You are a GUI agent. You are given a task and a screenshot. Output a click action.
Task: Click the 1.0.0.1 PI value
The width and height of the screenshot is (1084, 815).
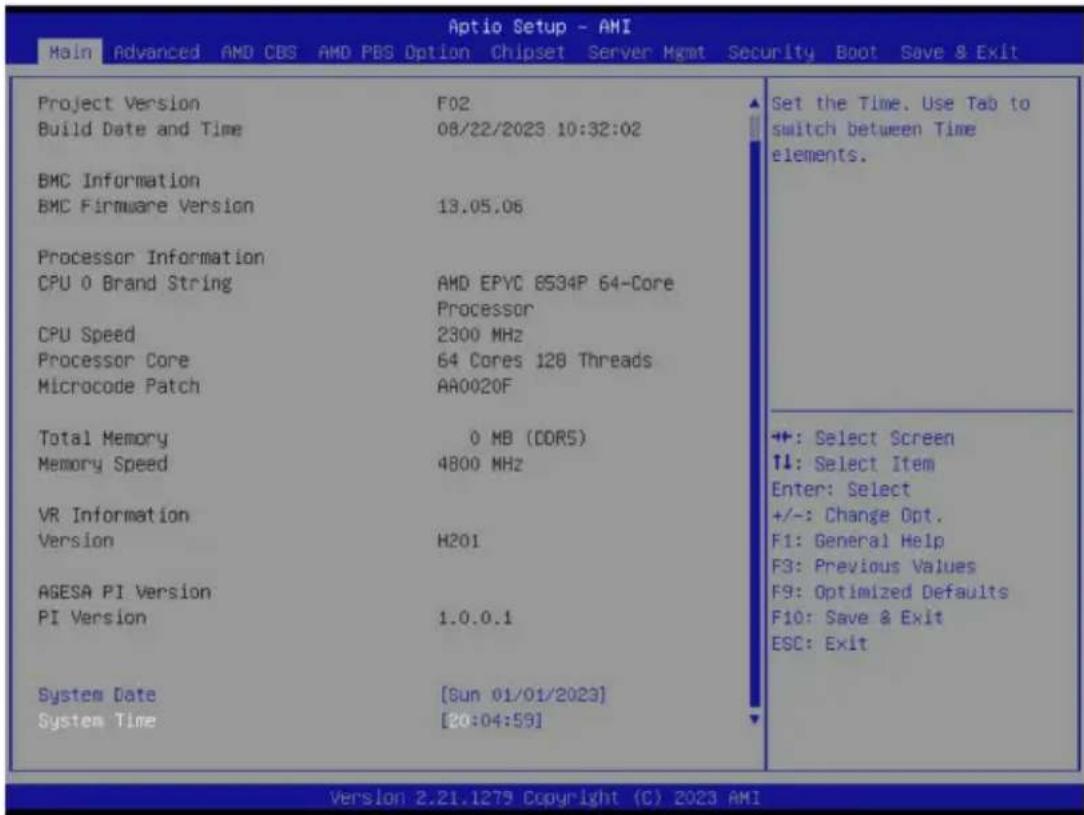474,617
